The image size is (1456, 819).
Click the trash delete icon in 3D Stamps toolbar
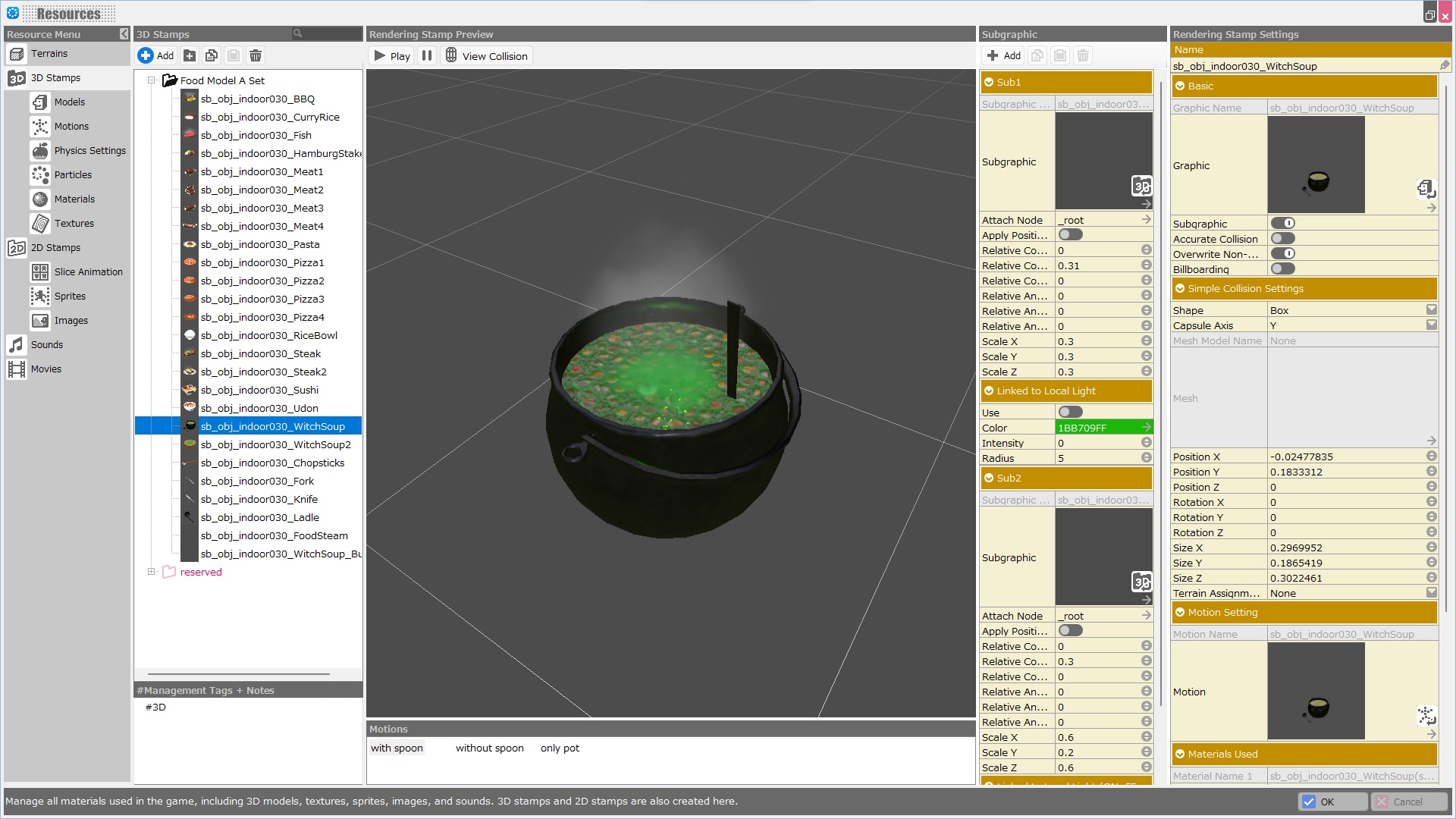(256, 55)
